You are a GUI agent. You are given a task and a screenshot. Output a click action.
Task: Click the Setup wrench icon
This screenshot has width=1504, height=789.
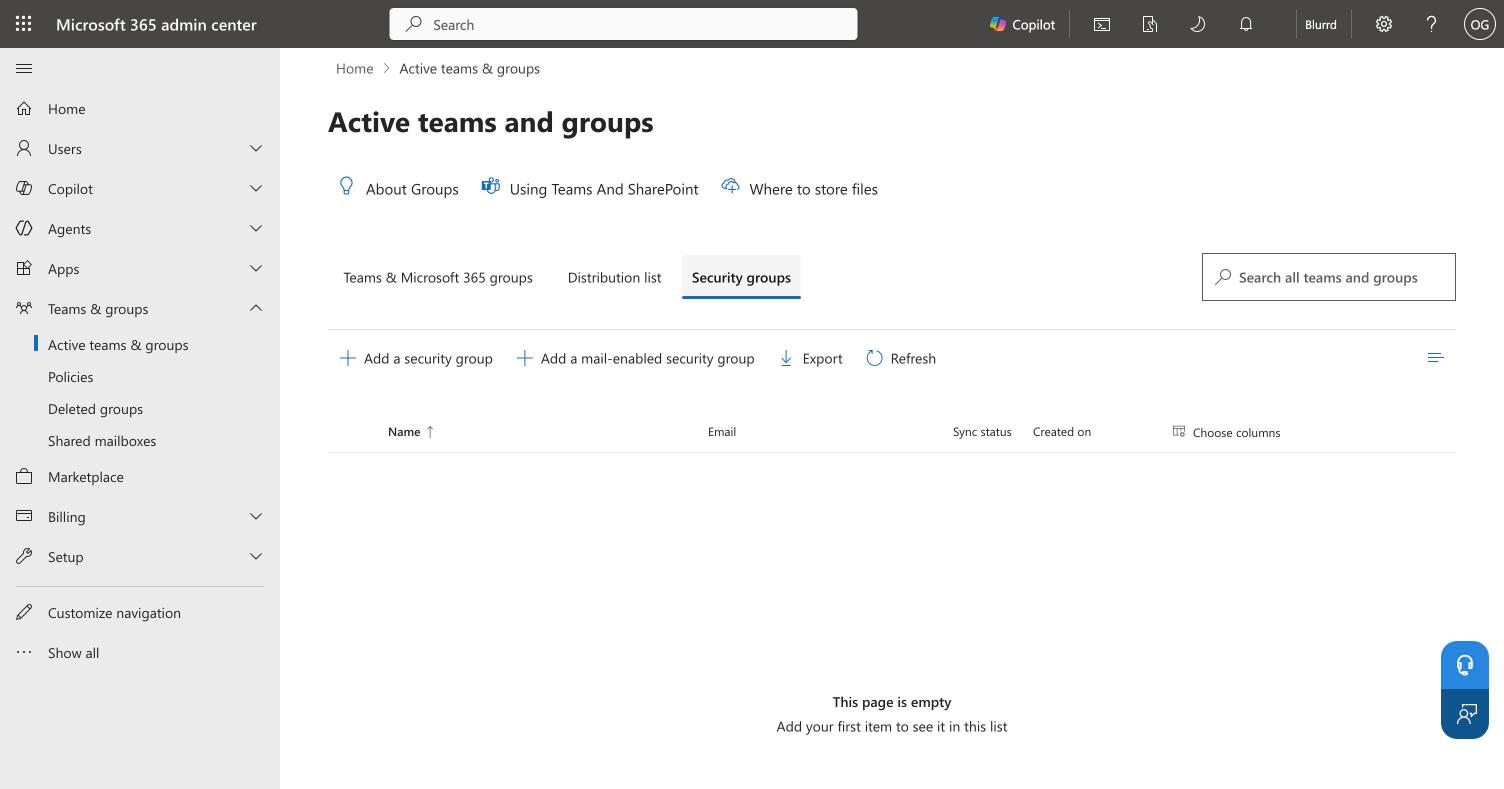click(x=24, y=556)
